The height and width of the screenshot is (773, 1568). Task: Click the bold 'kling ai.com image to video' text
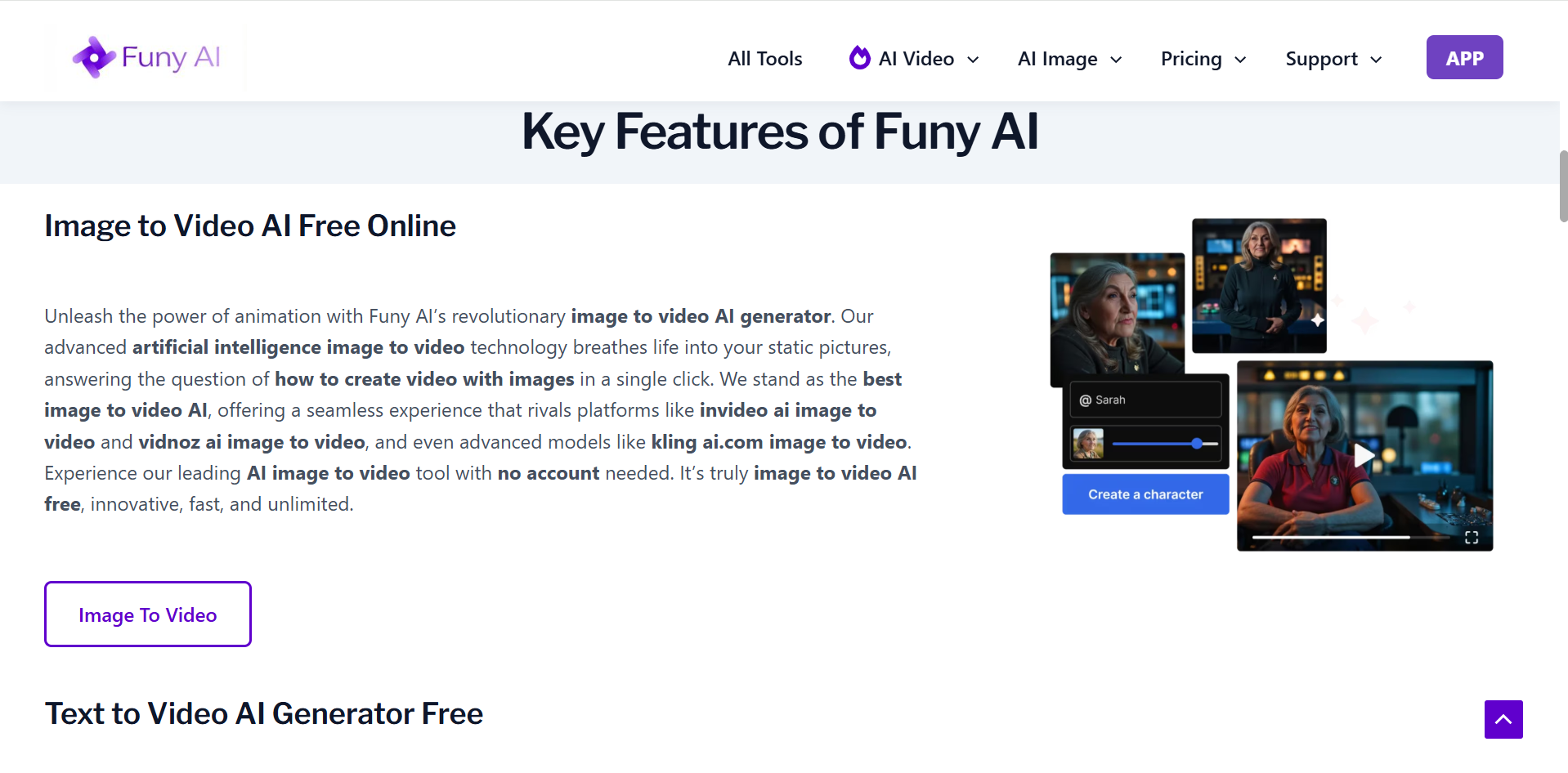(x=779, y=442)
